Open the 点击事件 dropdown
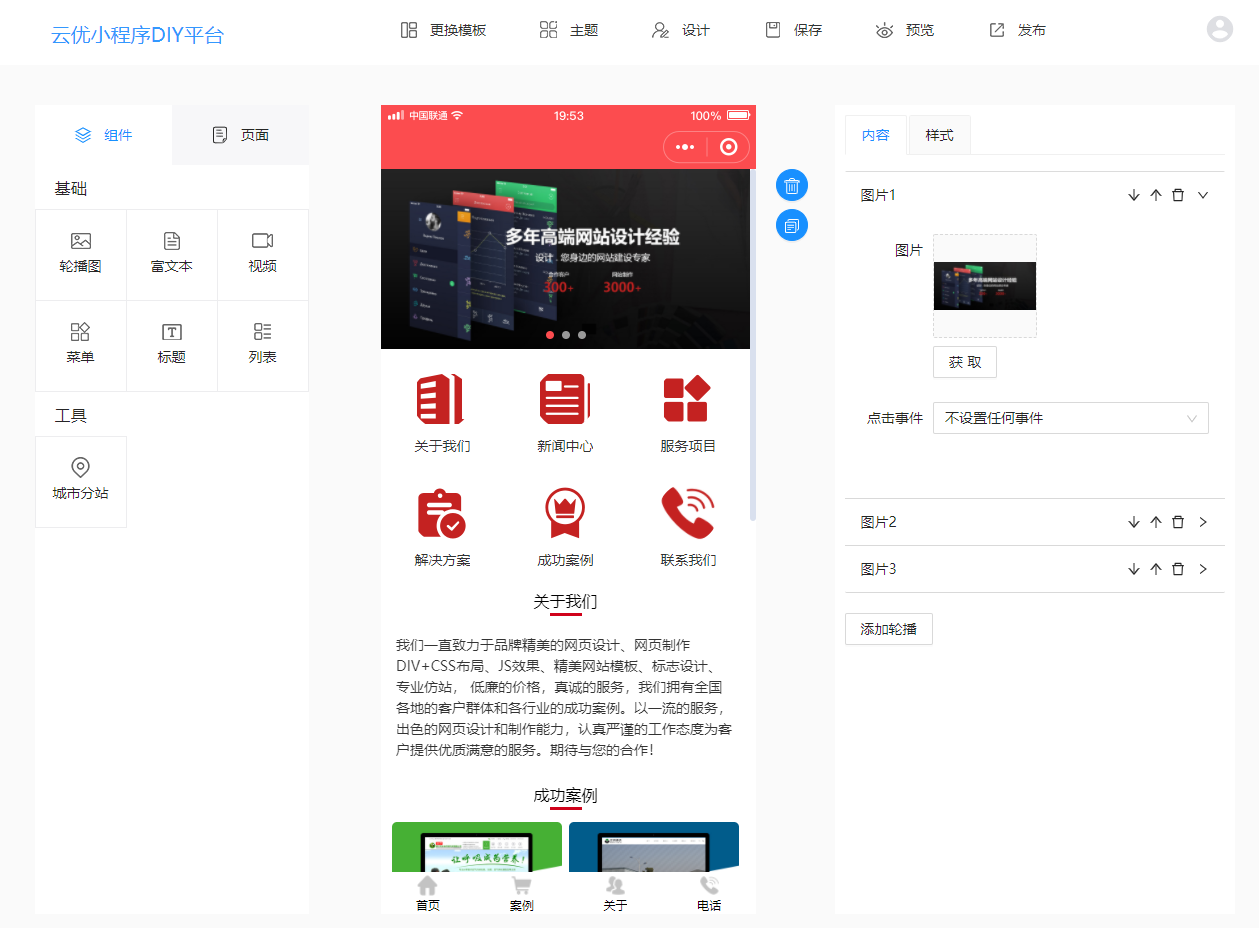This screenshot has height=928, width=1259. [x=1071, y=418]
